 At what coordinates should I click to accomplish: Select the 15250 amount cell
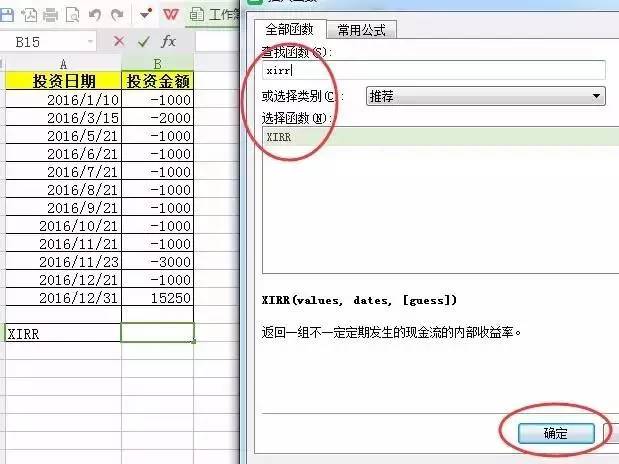tap(158, 297)
